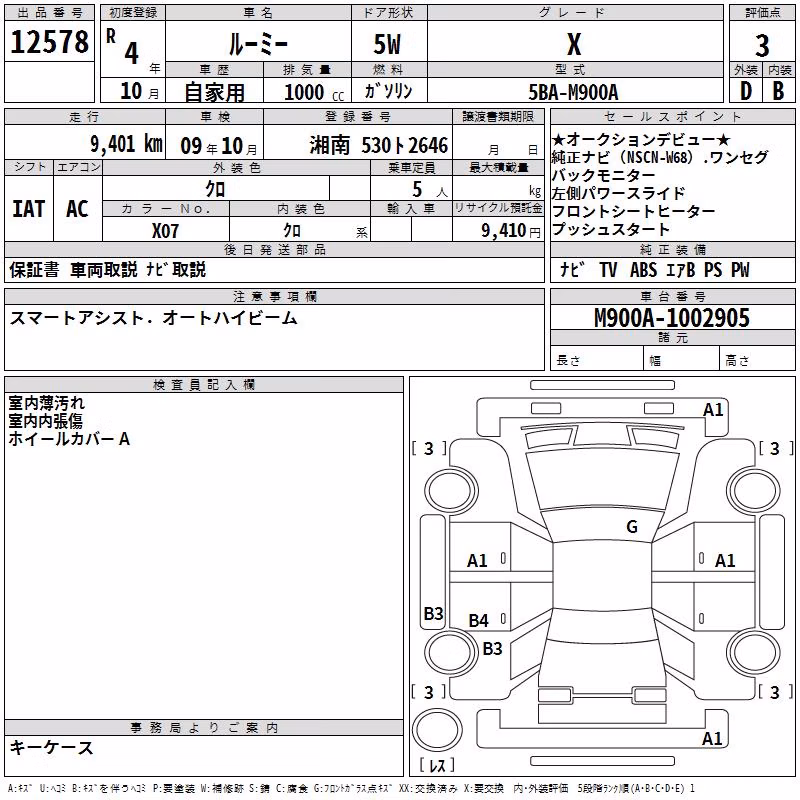The width and height of the screenshot is (800, 800).
Task: Click the note スマートアシスト．オートハイビーム
Action: click(153, 318)
